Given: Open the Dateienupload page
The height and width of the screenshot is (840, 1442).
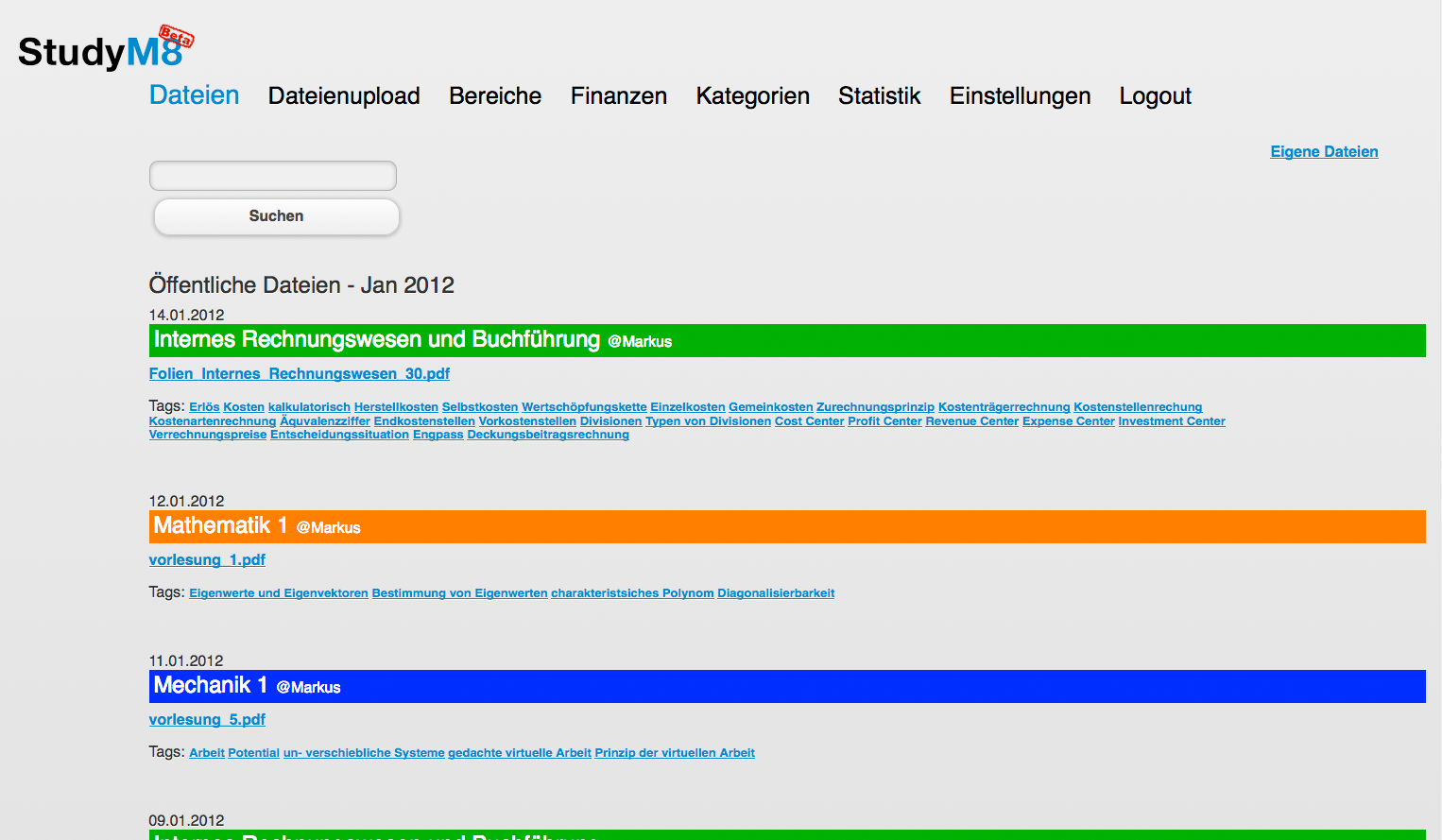Looking at the screenshot, I should (344, 95).
